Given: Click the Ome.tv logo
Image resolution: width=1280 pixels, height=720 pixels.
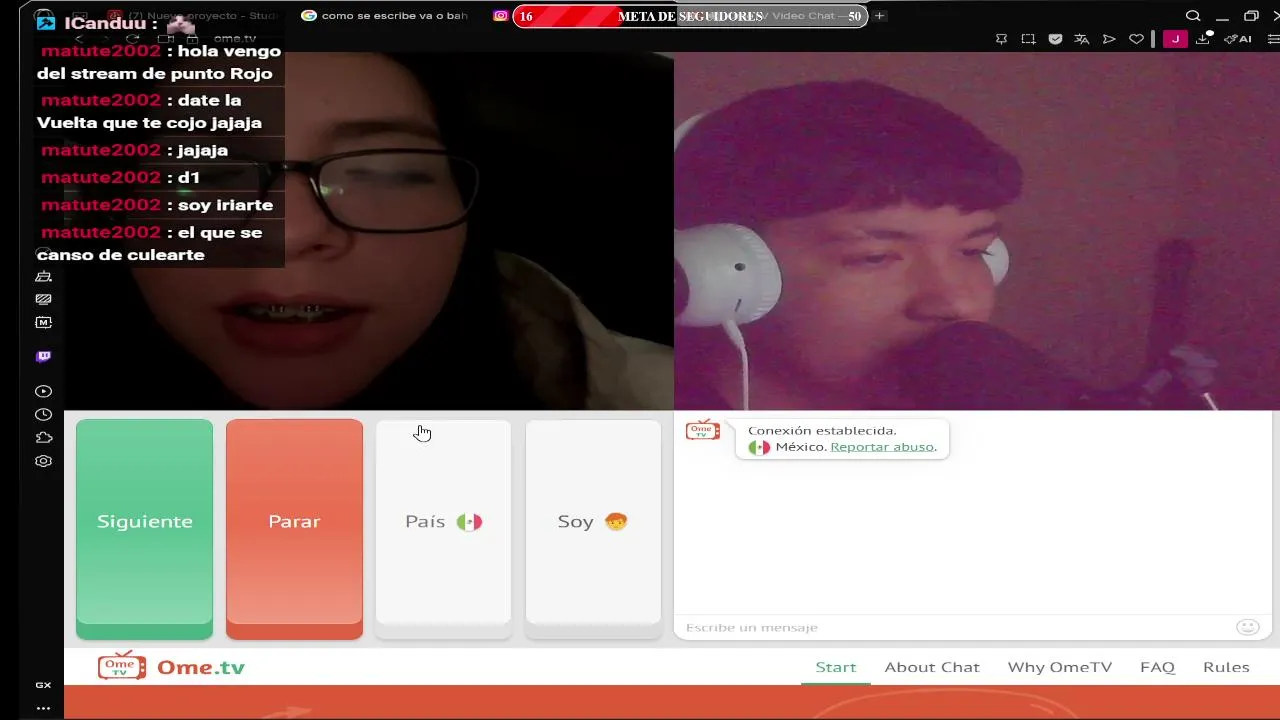Looking at the screenshot, I should click(171, 667).
